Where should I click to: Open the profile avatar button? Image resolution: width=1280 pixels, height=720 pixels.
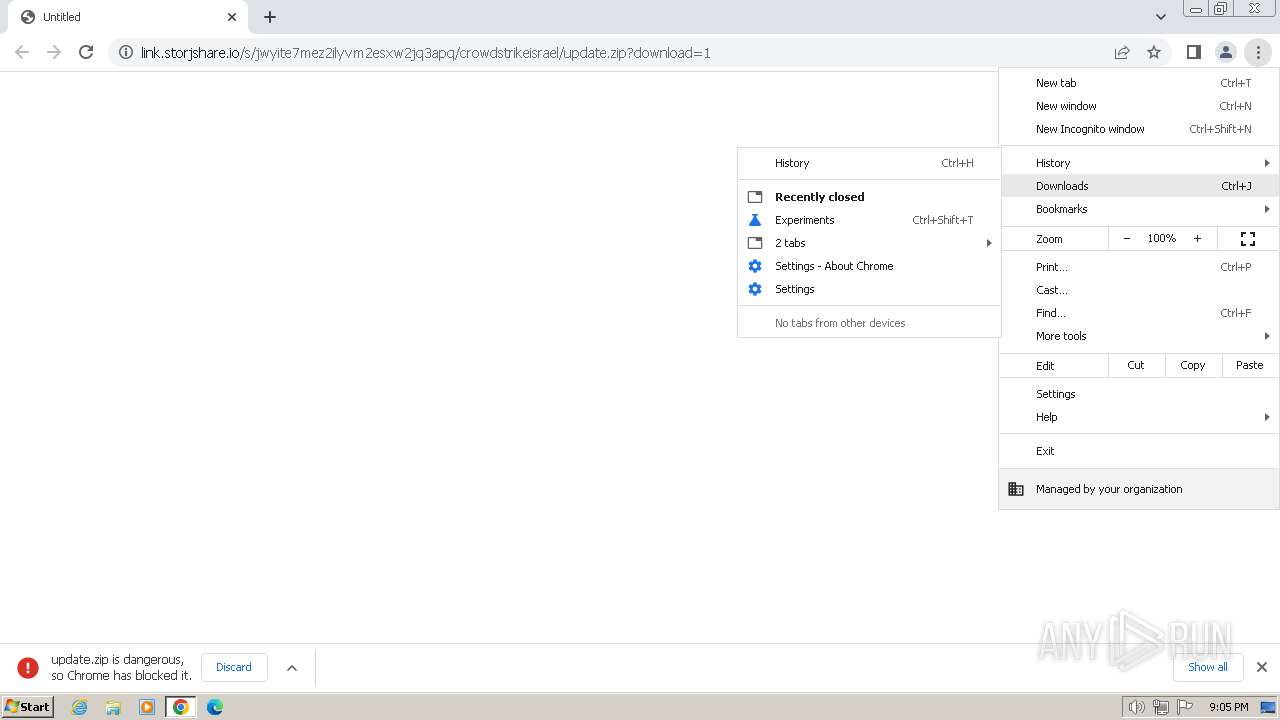[x=1225, y=52]
